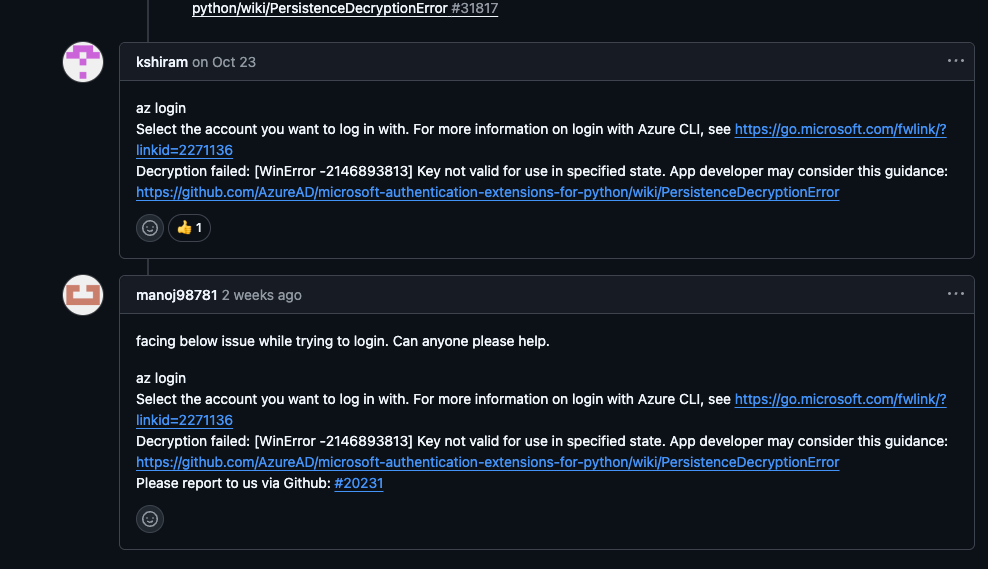Open go.microsoft.com fwlink in kshiram's comment
Screen dimensions: 988x569
pyautogui.click(x=840, y=129)
